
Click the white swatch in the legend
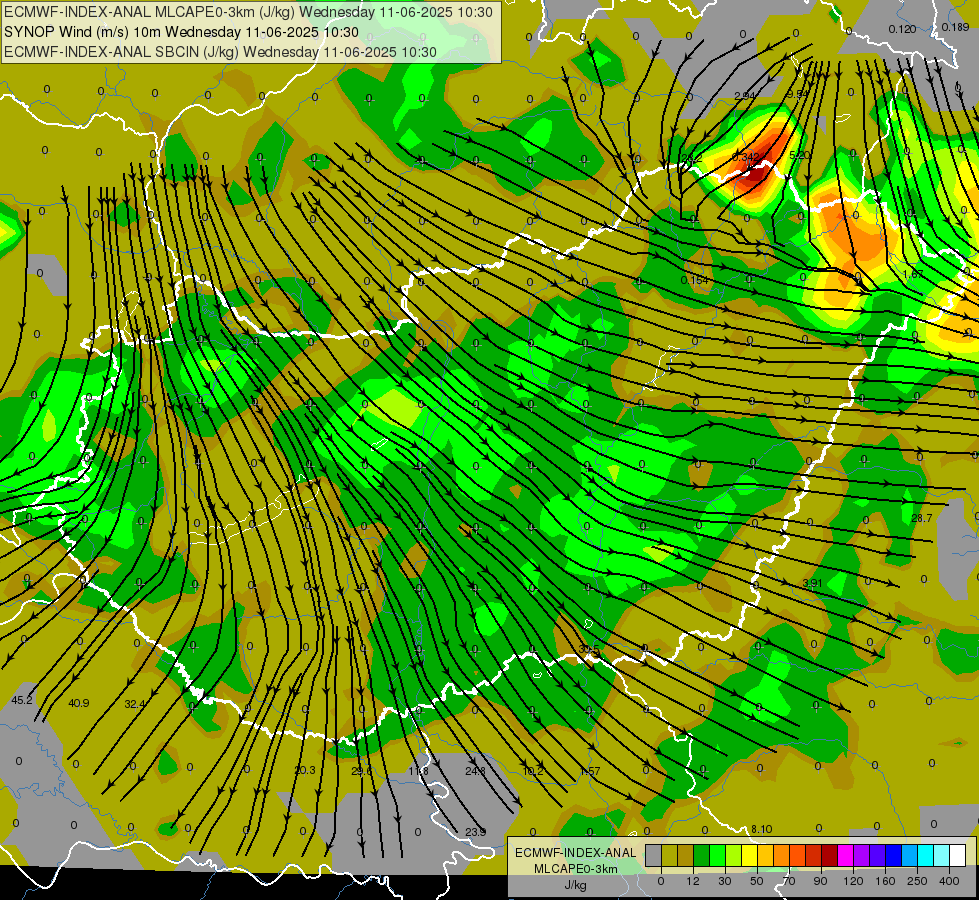(x=958, y=855)
